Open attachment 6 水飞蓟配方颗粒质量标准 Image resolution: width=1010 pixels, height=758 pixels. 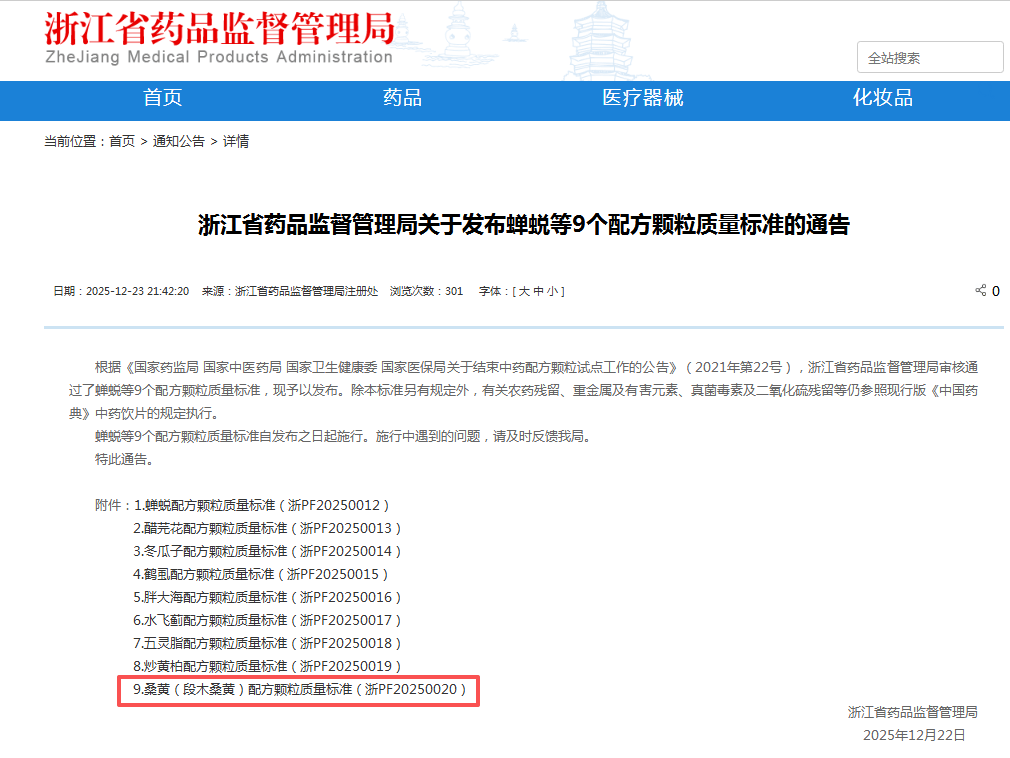coord(267,620)
